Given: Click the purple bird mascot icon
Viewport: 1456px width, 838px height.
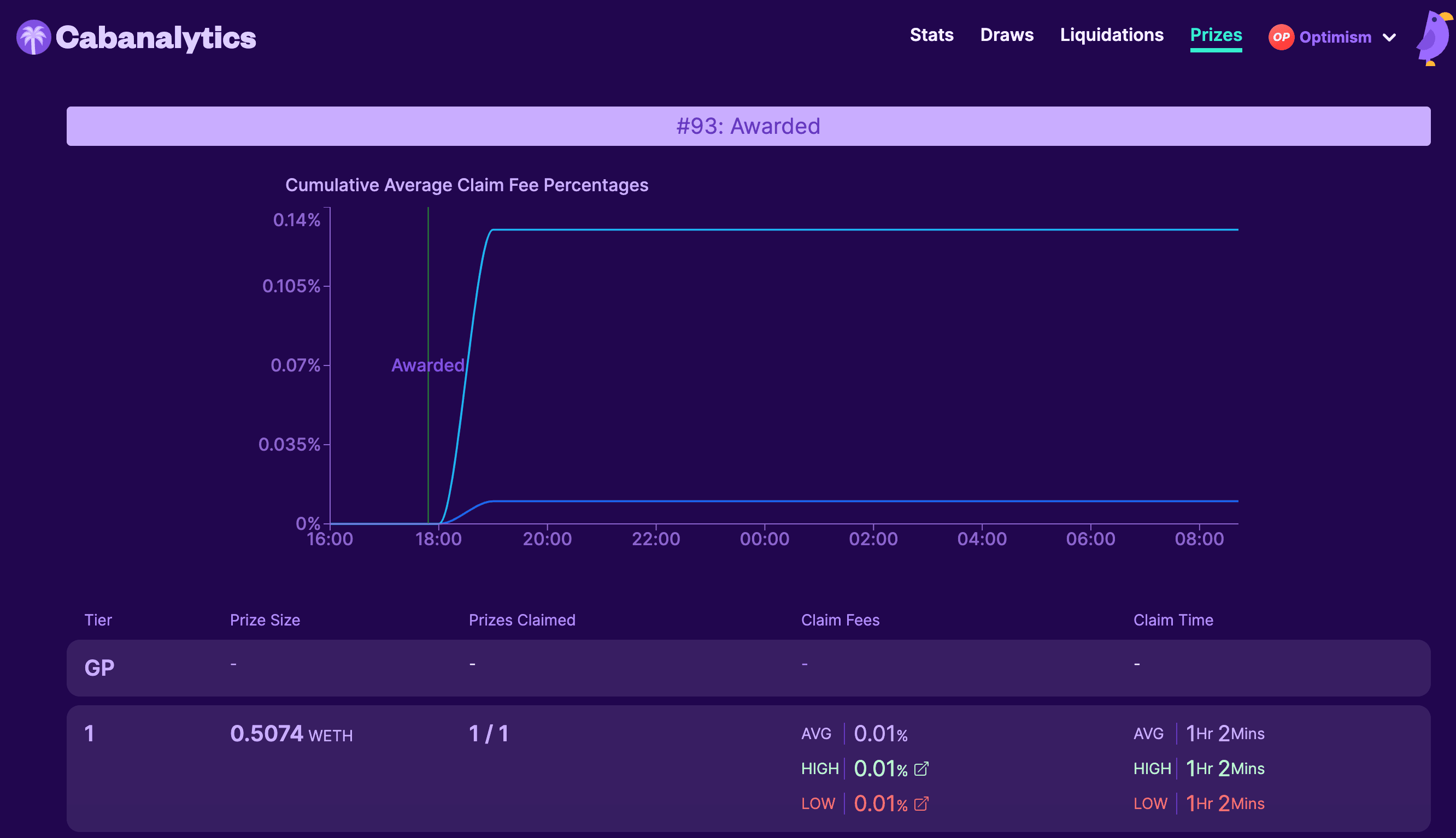Looking at the screenshot, I should click(x=1434, y=38).
